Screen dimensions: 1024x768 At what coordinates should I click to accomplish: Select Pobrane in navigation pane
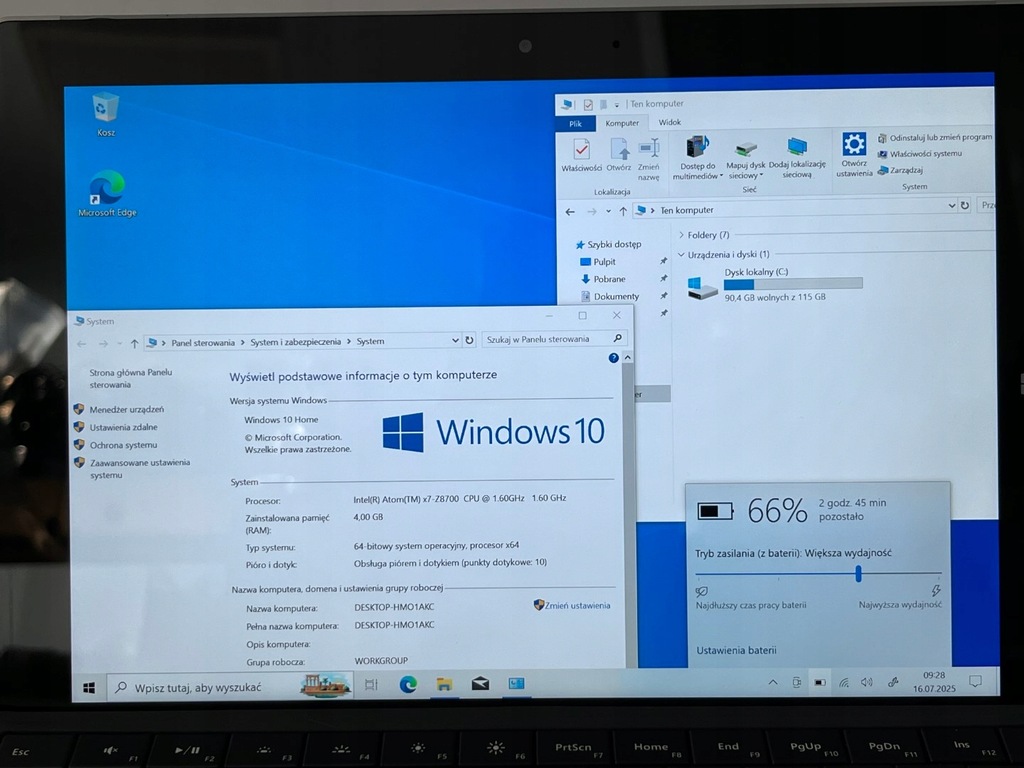[603, 279]
